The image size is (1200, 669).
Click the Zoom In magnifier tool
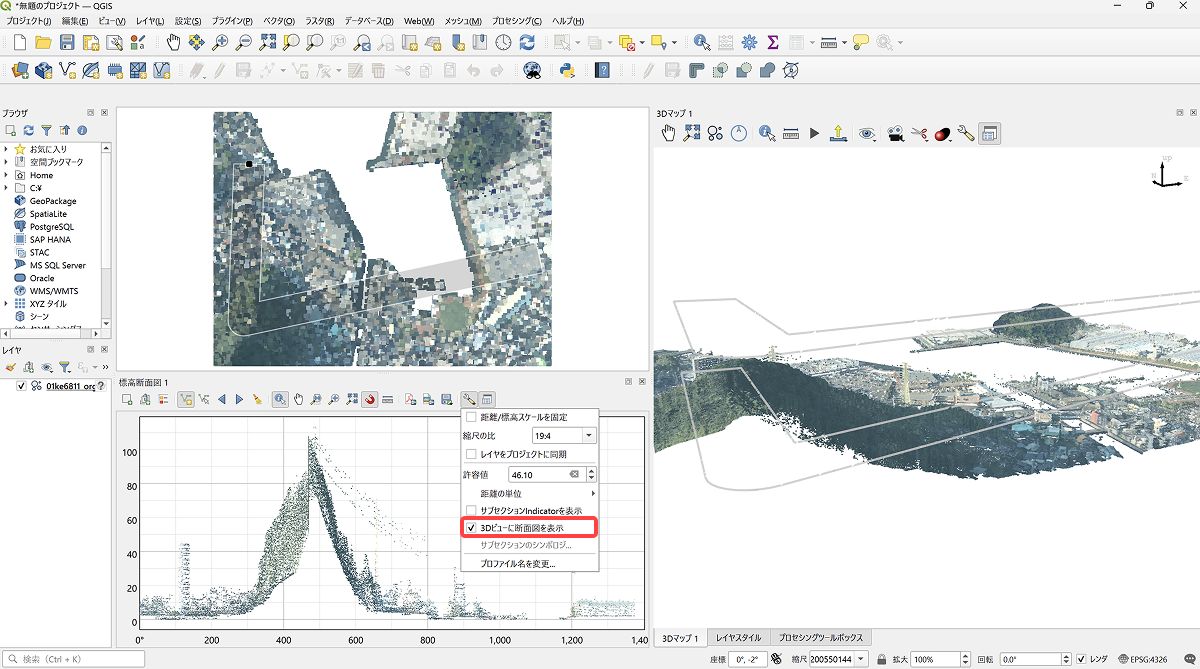point(221,42)
